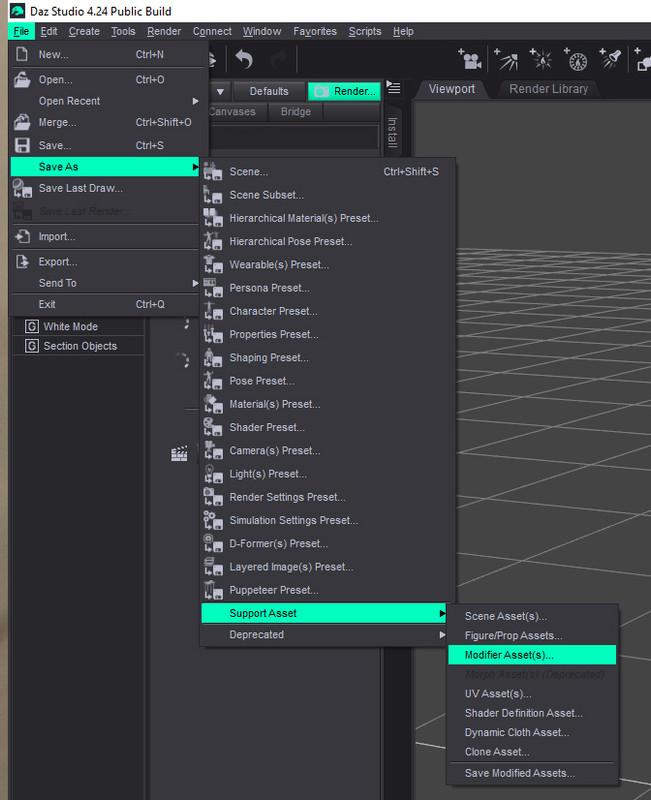The height and width of the screenshot is (800, 651).
Task: Select Dynamic Cloth Asset... entry
Action: pos(532,733)
